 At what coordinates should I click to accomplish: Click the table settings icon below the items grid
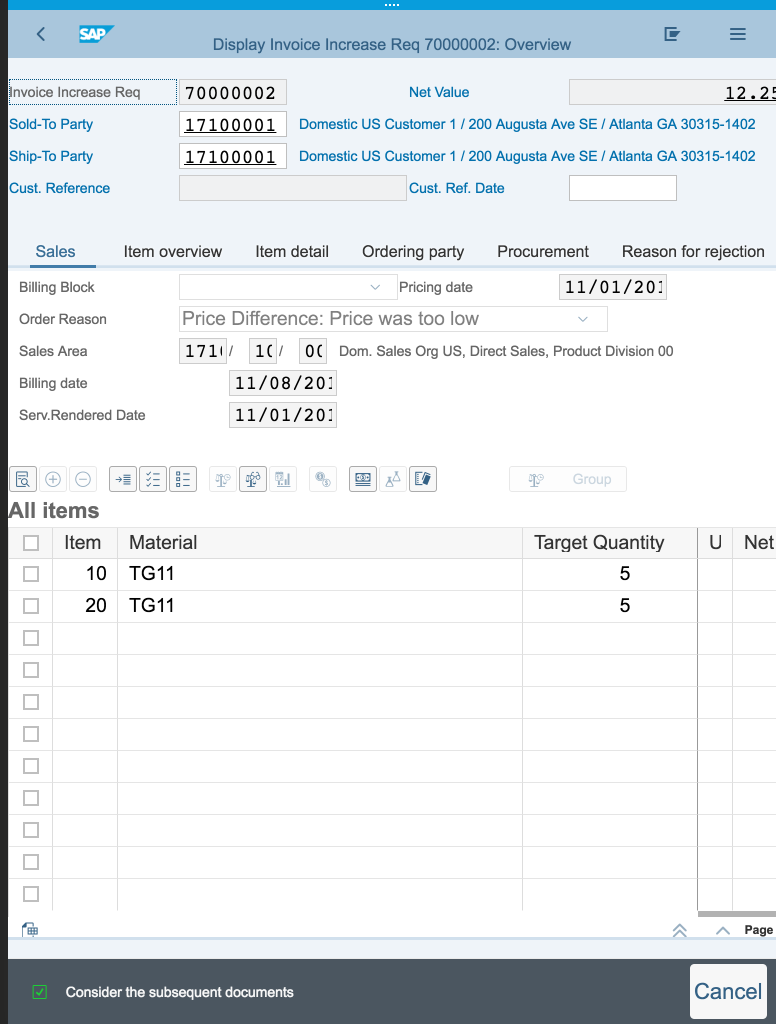[x=30, y=930]
